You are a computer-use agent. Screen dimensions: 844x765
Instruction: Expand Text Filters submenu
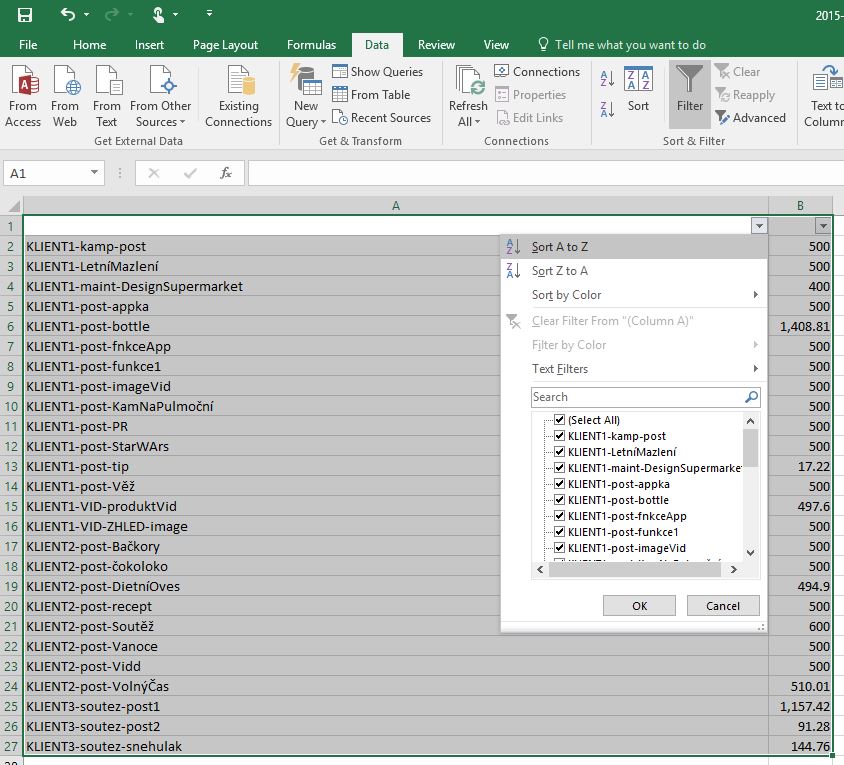click(634, 369)
